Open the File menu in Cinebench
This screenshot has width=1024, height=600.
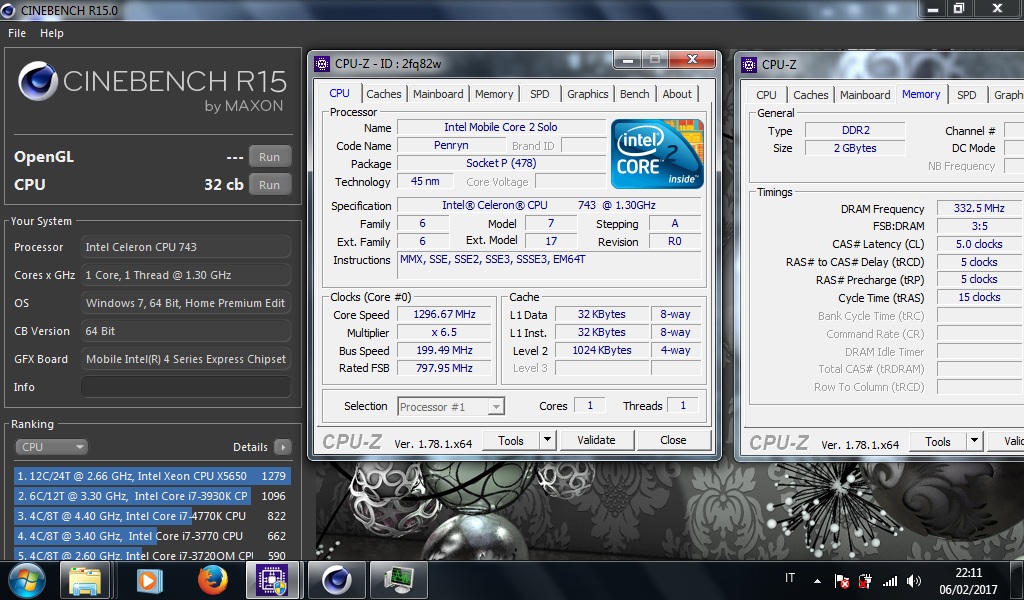[17, 33]
